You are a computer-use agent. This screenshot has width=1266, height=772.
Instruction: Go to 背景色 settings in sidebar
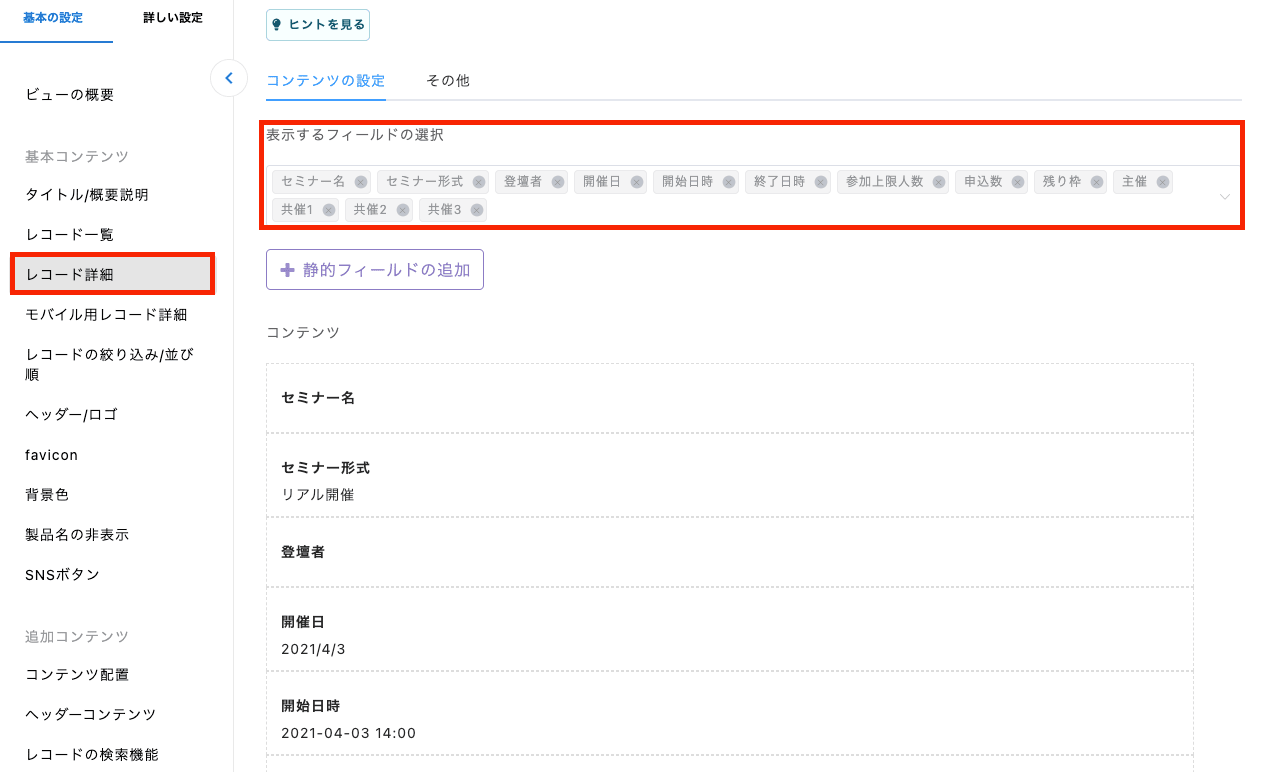click(x=47, y=495)
